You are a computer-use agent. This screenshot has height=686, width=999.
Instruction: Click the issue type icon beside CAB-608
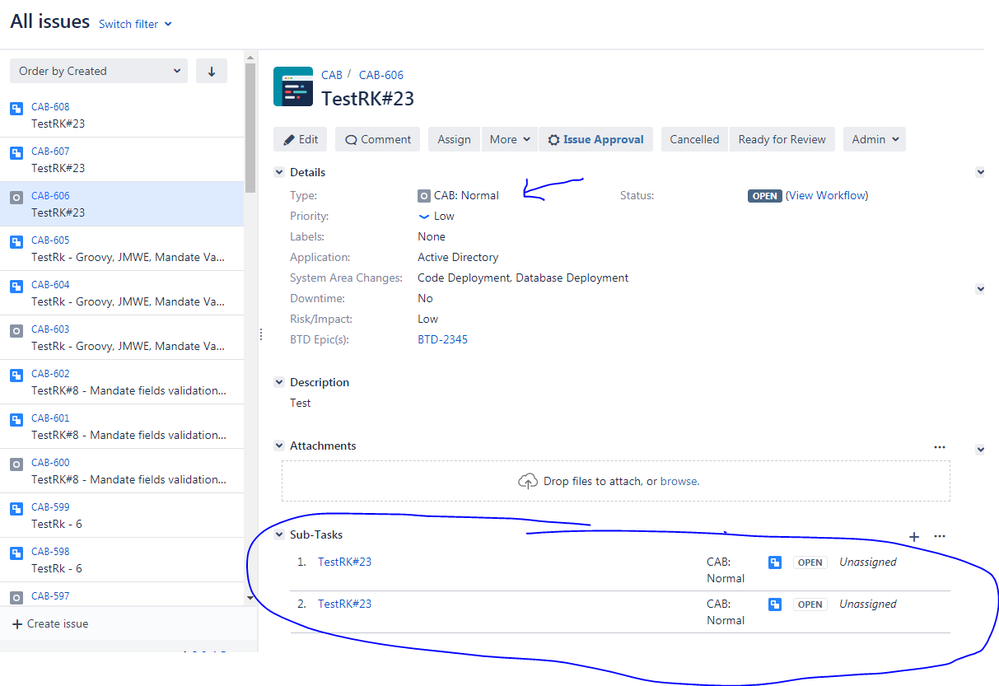click(x=17, y=108)
